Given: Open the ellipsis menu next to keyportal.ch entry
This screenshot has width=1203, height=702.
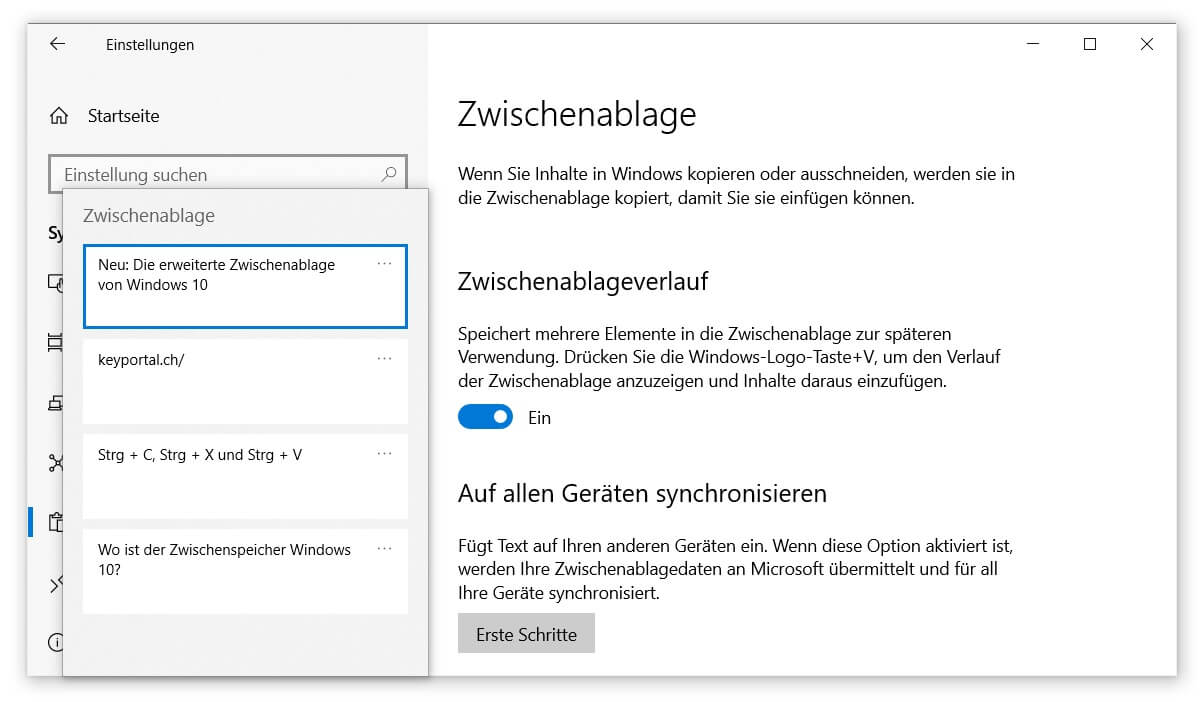Looking at the screenshot, I should [x=384, y=356].
